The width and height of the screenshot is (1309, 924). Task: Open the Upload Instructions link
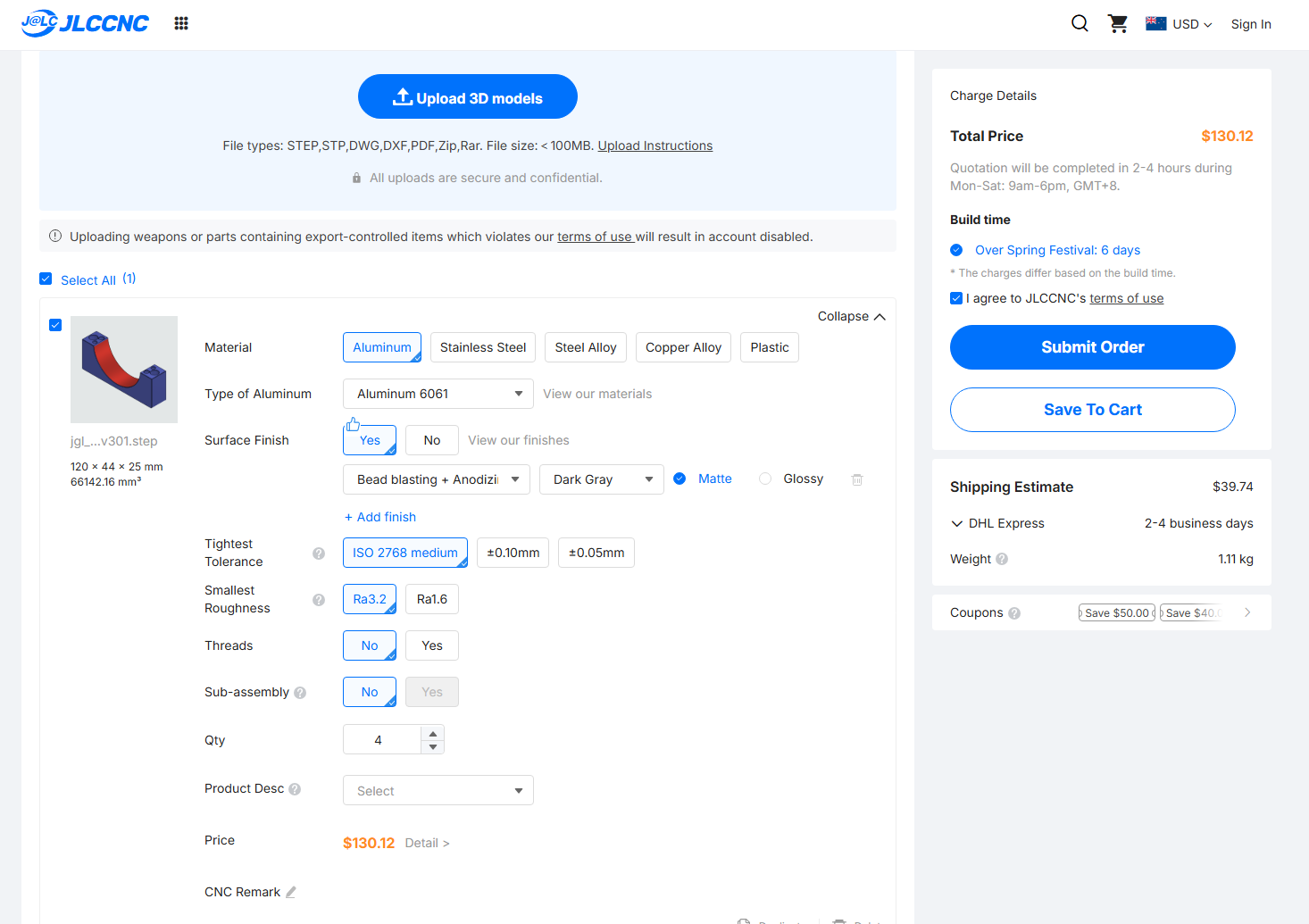coord(654,146)
